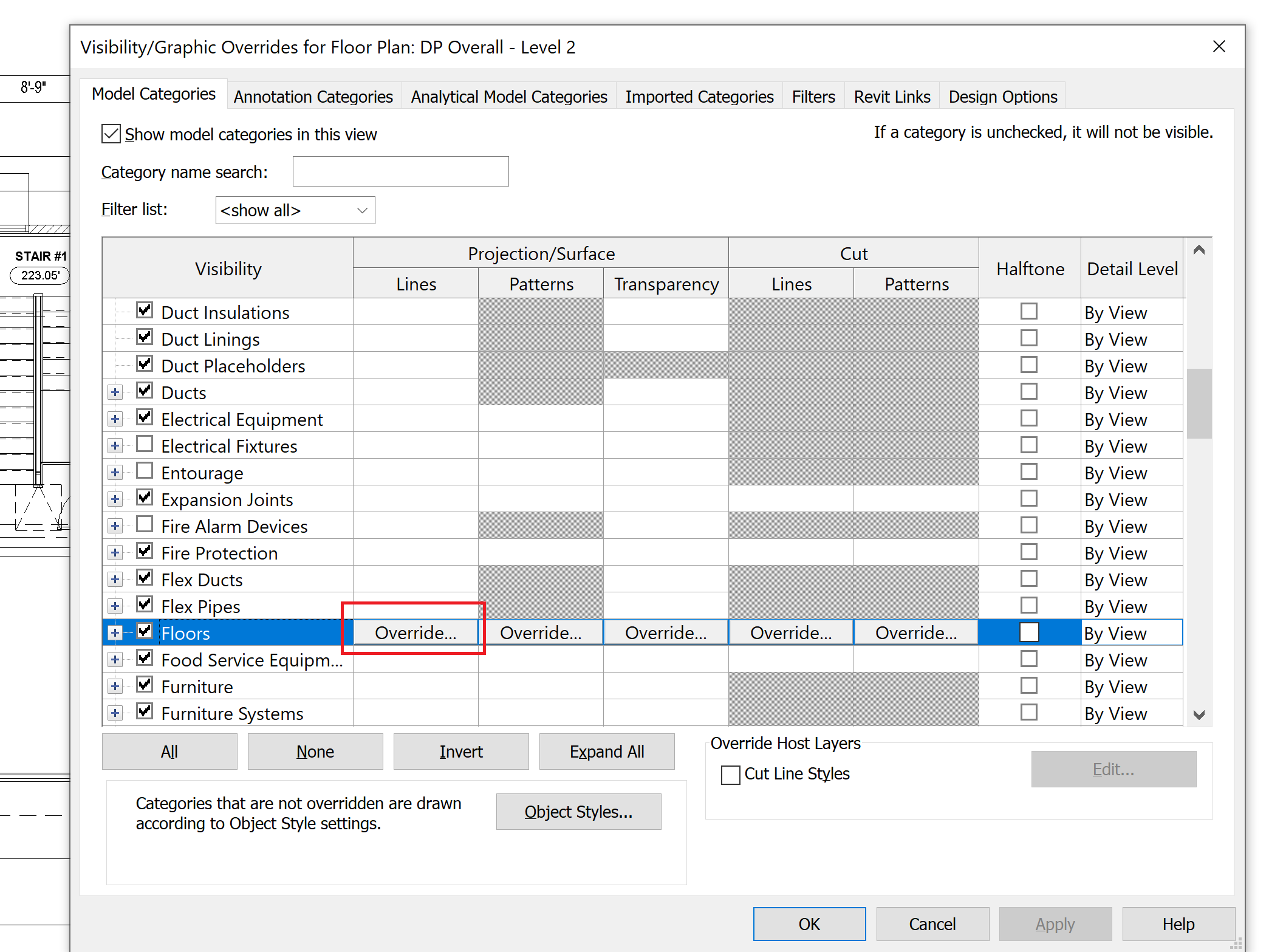Select the Filters tab
Viewport: 1269px width, 952px height.
click(813, 96)
